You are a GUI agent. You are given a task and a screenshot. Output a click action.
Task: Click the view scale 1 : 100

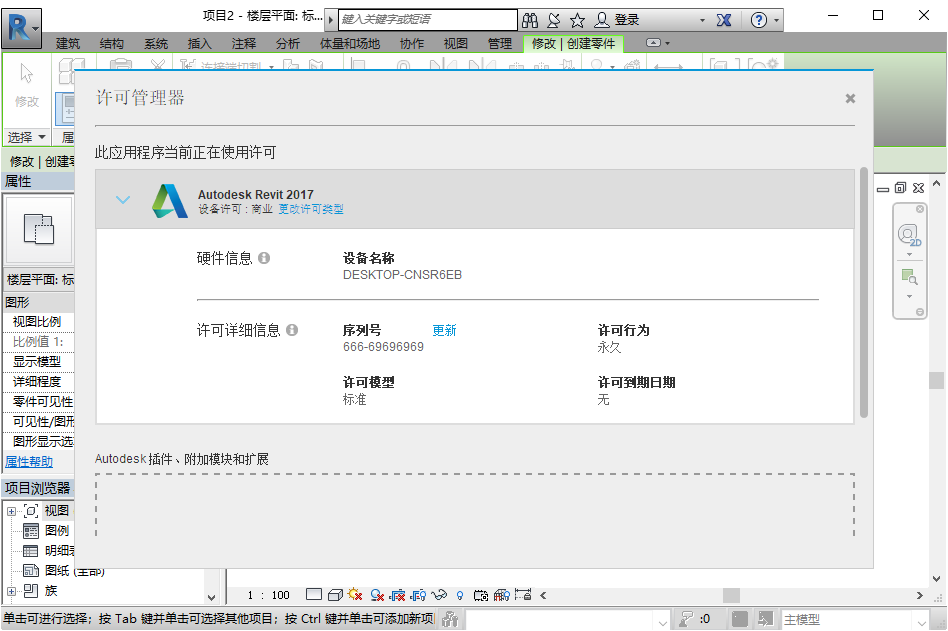(x=269, y=595)
